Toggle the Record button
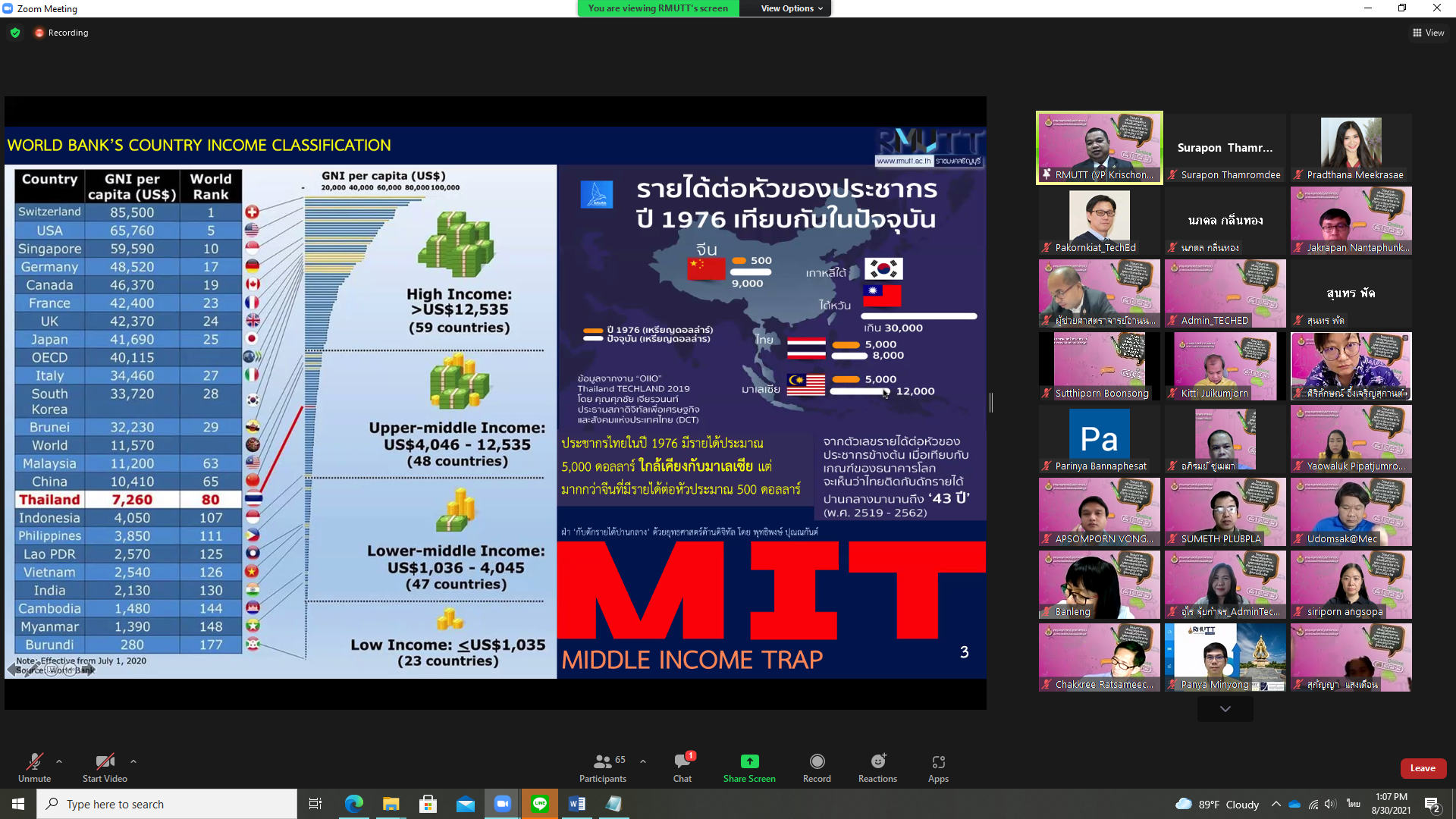This screenshot has width=1456, height=819. pos(817,767)
